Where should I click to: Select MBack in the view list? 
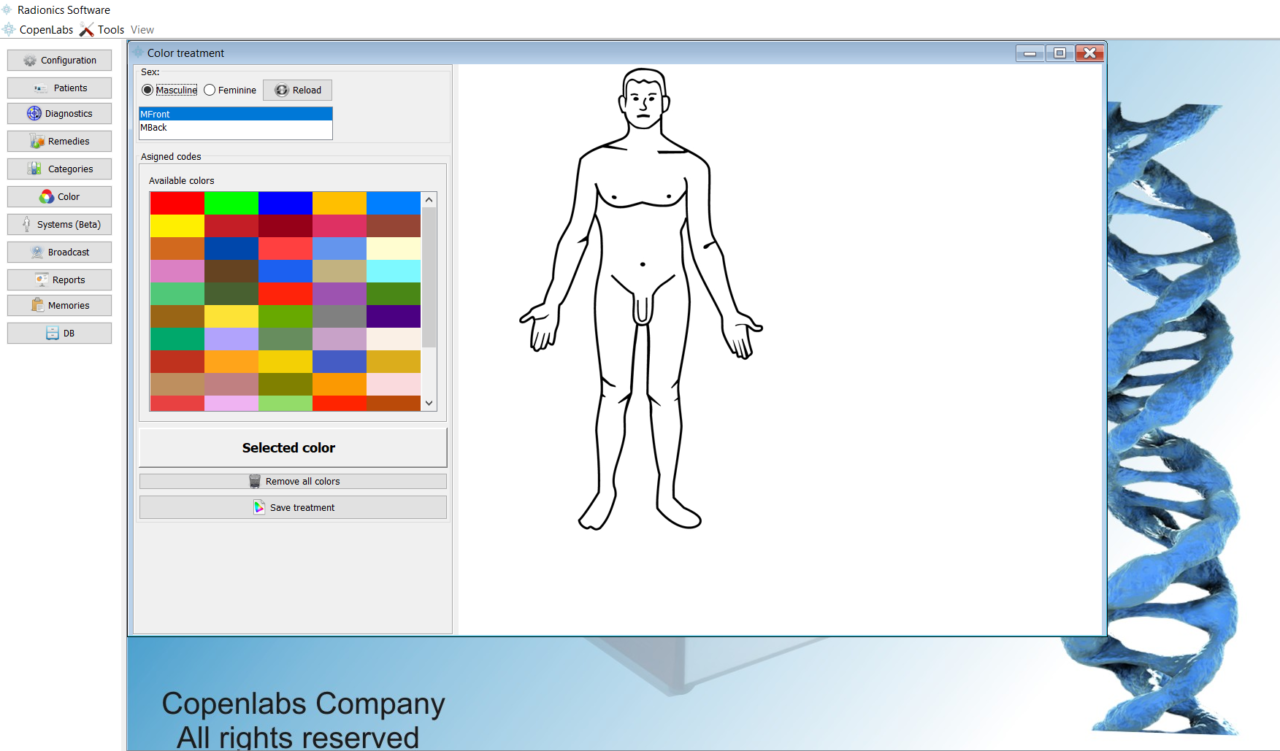coord(154,128)
